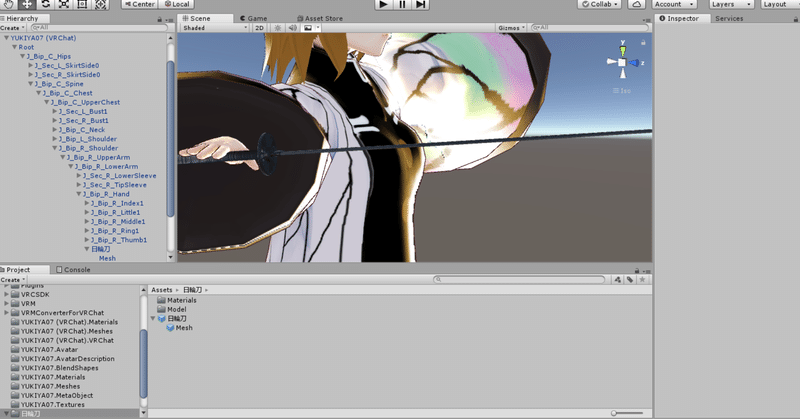
Task: Click the Search by Label tag icon
Action: 630,280
